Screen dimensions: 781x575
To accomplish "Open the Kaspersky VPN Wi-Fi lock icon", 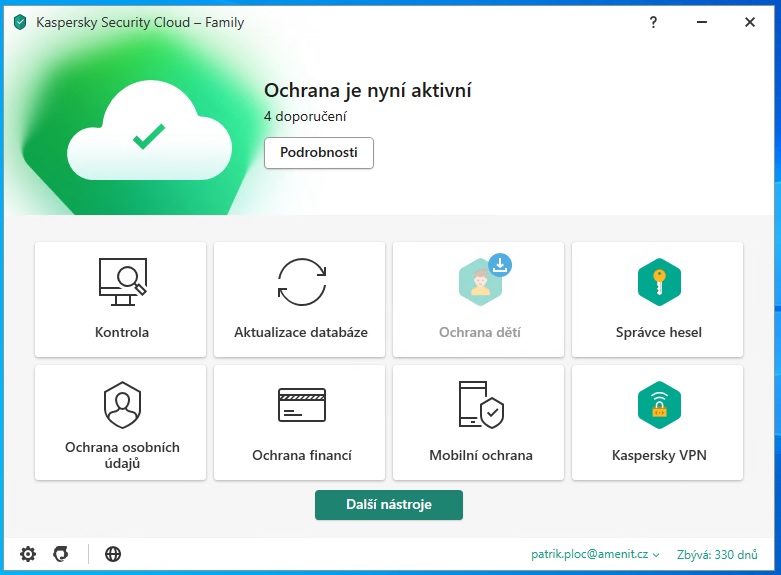I will 659,405.
